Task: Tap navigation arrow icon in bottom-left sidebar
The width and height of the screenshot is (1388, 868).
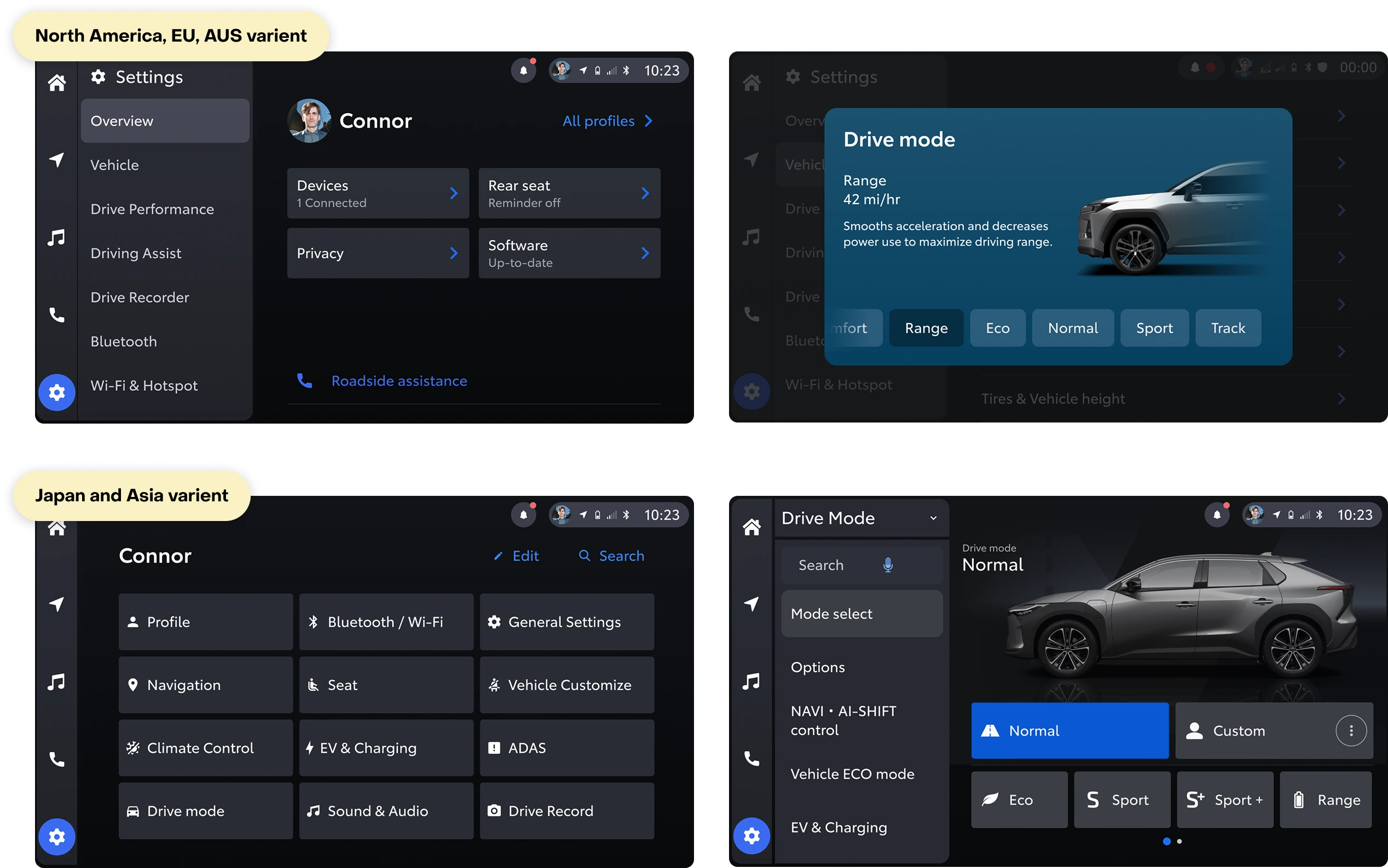Action: pyautogui.click(x=56, y=603)
